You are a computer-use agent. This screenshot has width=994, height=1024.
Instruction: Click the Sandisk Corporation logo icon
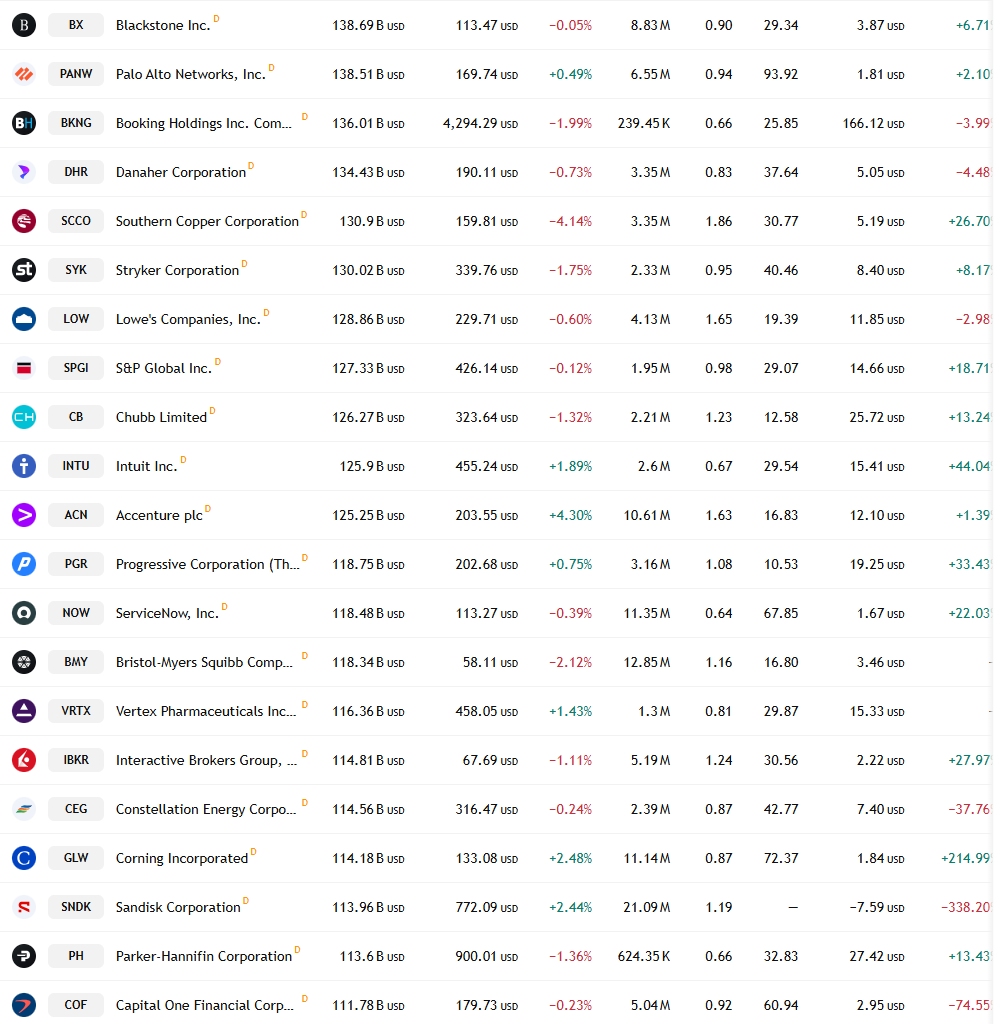tap(24, 906)
